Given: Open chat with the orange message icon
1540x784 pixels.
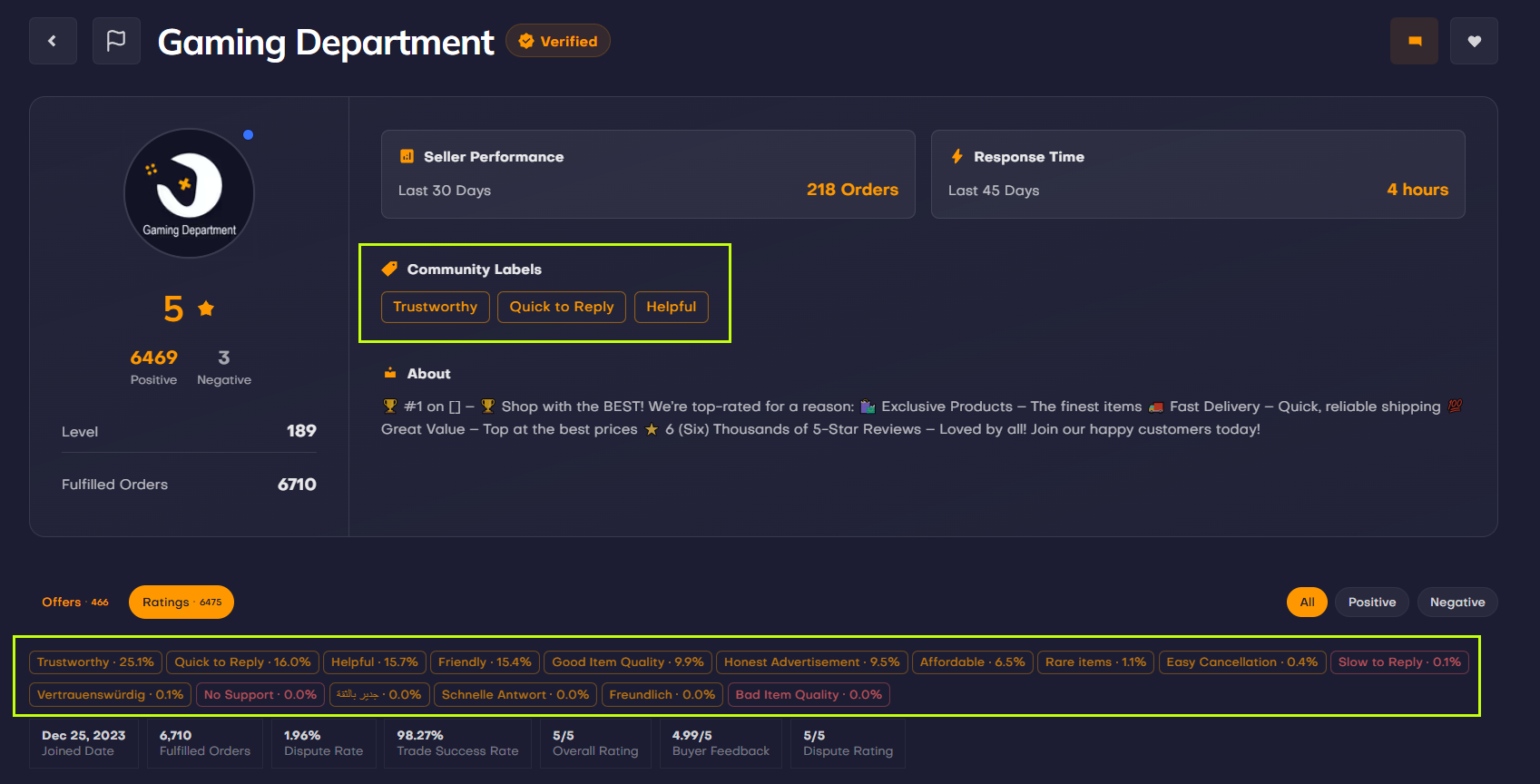Looking at the screenshot, I should [1414, 41].
